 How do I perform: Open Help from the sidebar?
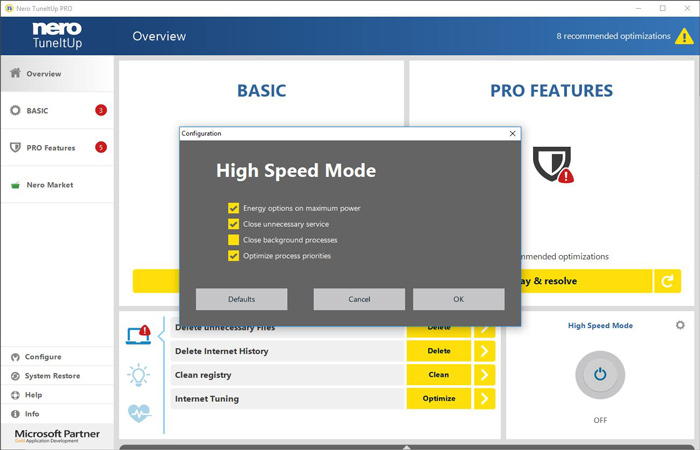point(57,395)
